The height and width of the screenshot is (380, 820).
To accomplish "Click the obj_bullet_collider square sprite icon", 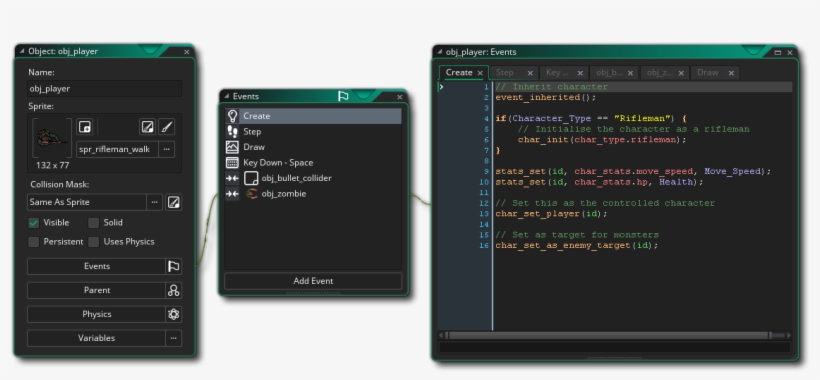I will (252, 178).
